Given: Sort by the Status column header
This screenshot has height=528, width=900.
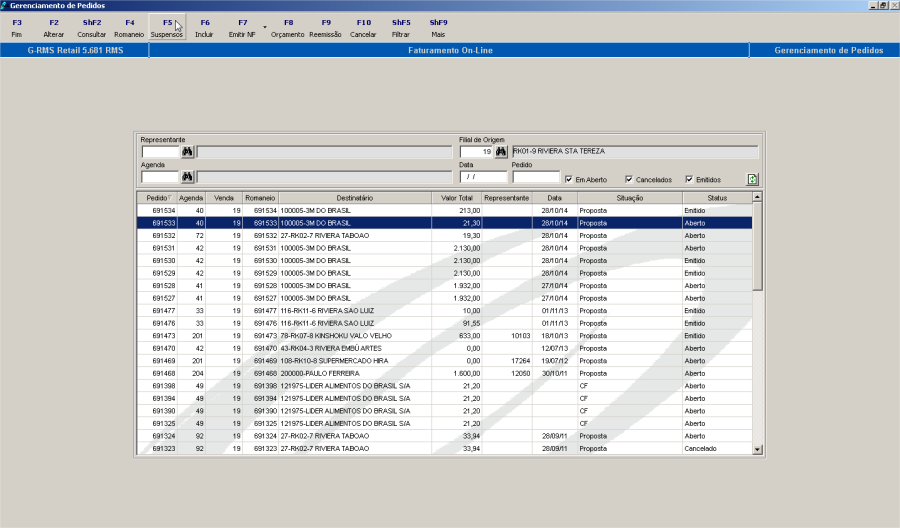Looking at the screenshot, I should (x=717, y=198).
